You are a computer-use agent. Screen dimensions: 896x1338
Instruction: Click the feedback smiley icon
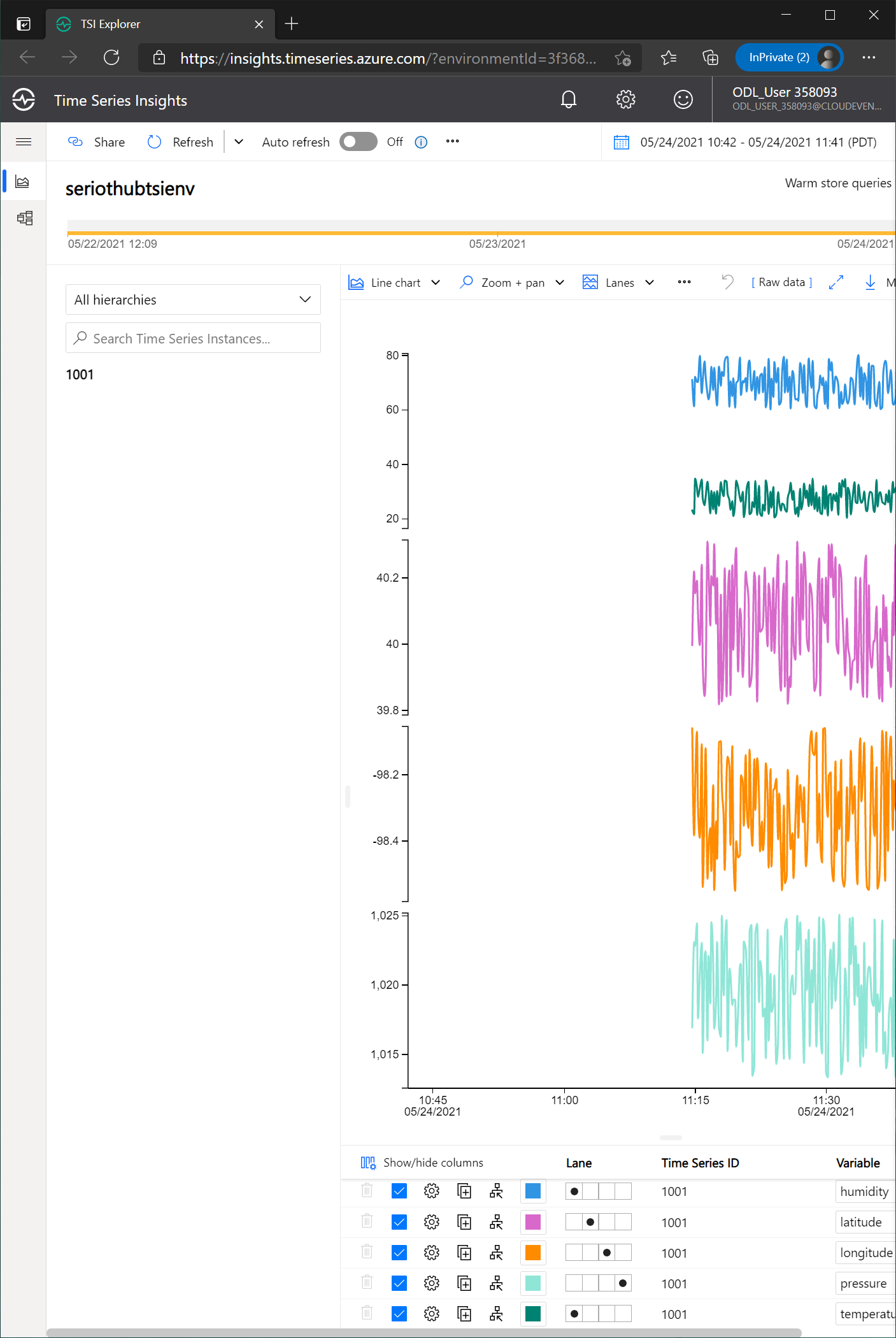[683, 99]
